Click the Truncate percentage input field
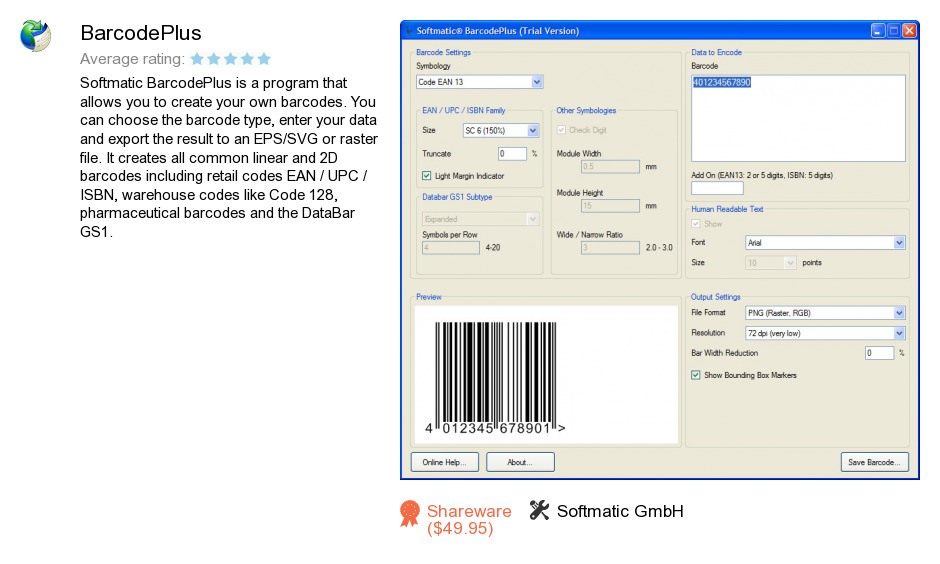This screenshot has height=564, width=940. pyautogui.click(x=512, y=154)
